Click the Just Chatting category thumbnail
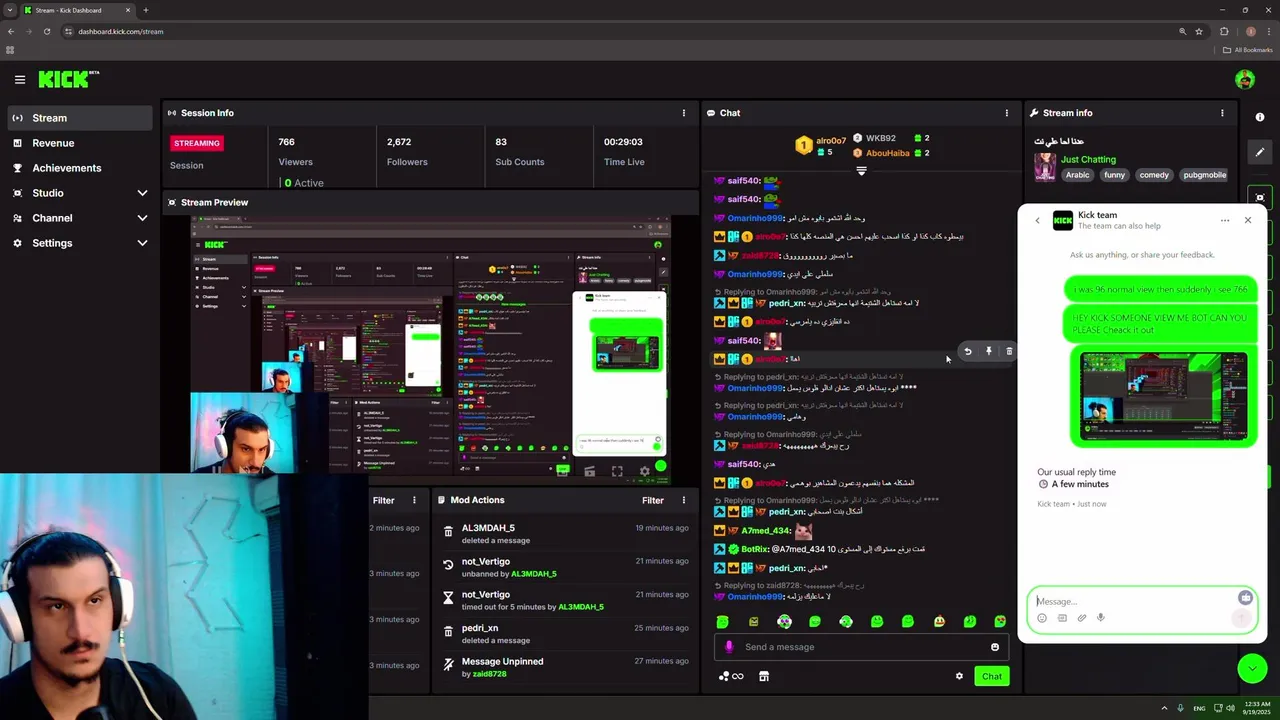Screen dimensions: 1280x720 point(1045,167)
